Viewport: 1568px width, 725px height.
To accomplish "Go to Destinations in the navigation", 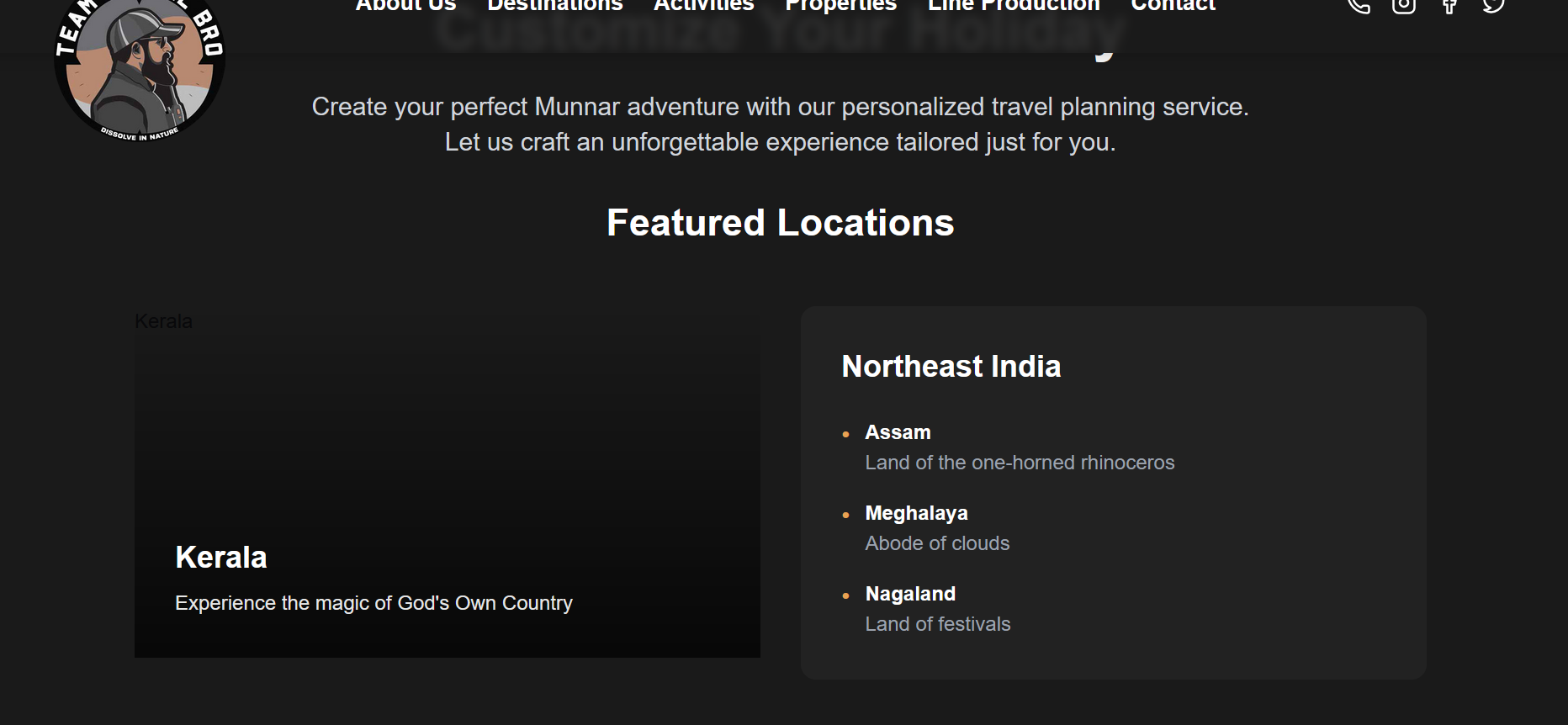I will [x=555, y=6].
